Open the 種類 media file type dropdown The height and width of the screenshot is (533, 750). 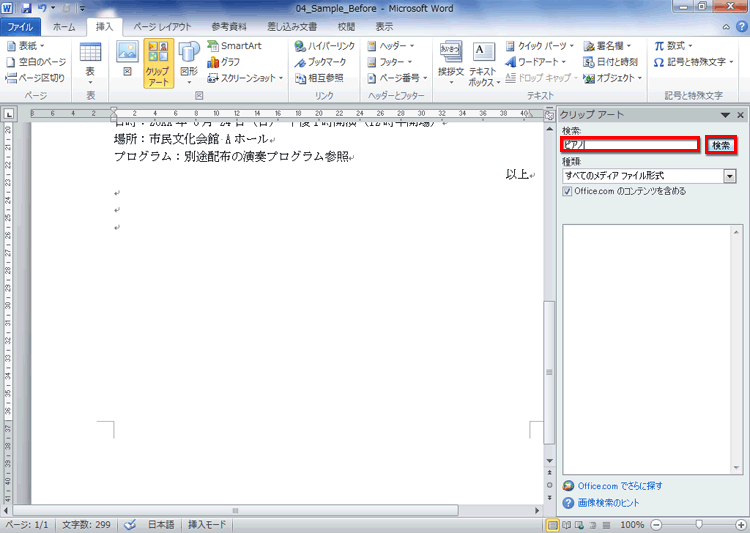point(730,176)
